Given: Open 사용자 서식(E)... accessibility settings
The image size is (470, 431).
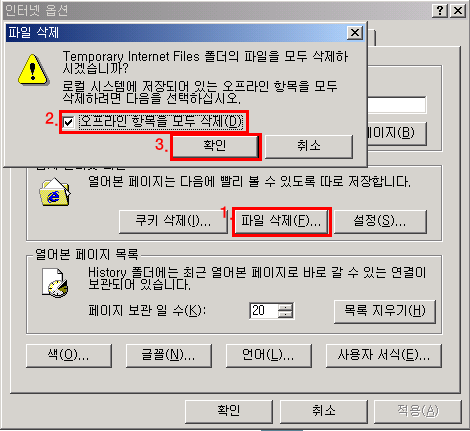Looking at the screenshot, I should pos(384,355).
